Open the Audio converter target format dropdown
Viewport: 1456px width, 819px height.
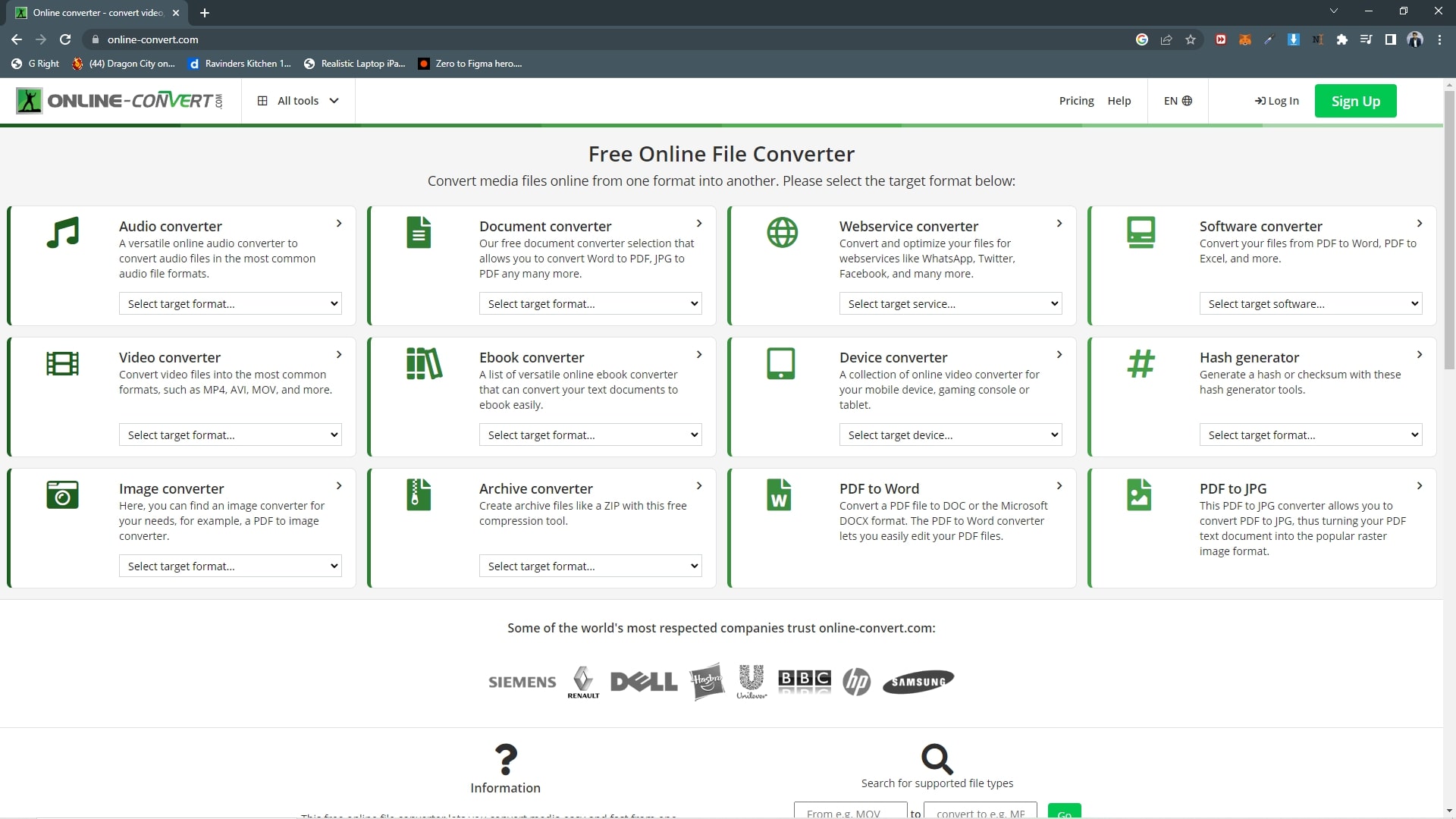click(x=230, y=304)
